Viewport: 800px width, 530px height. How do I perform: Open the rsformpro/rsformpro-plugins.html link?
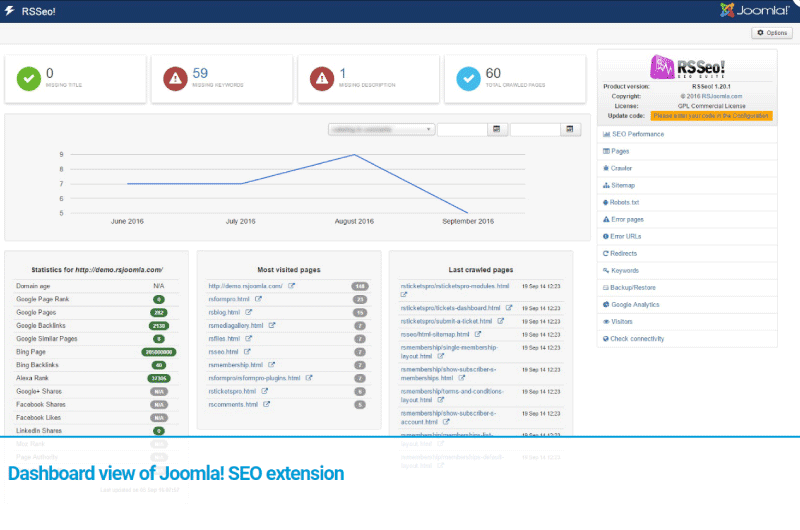click(x=255, y=378)
